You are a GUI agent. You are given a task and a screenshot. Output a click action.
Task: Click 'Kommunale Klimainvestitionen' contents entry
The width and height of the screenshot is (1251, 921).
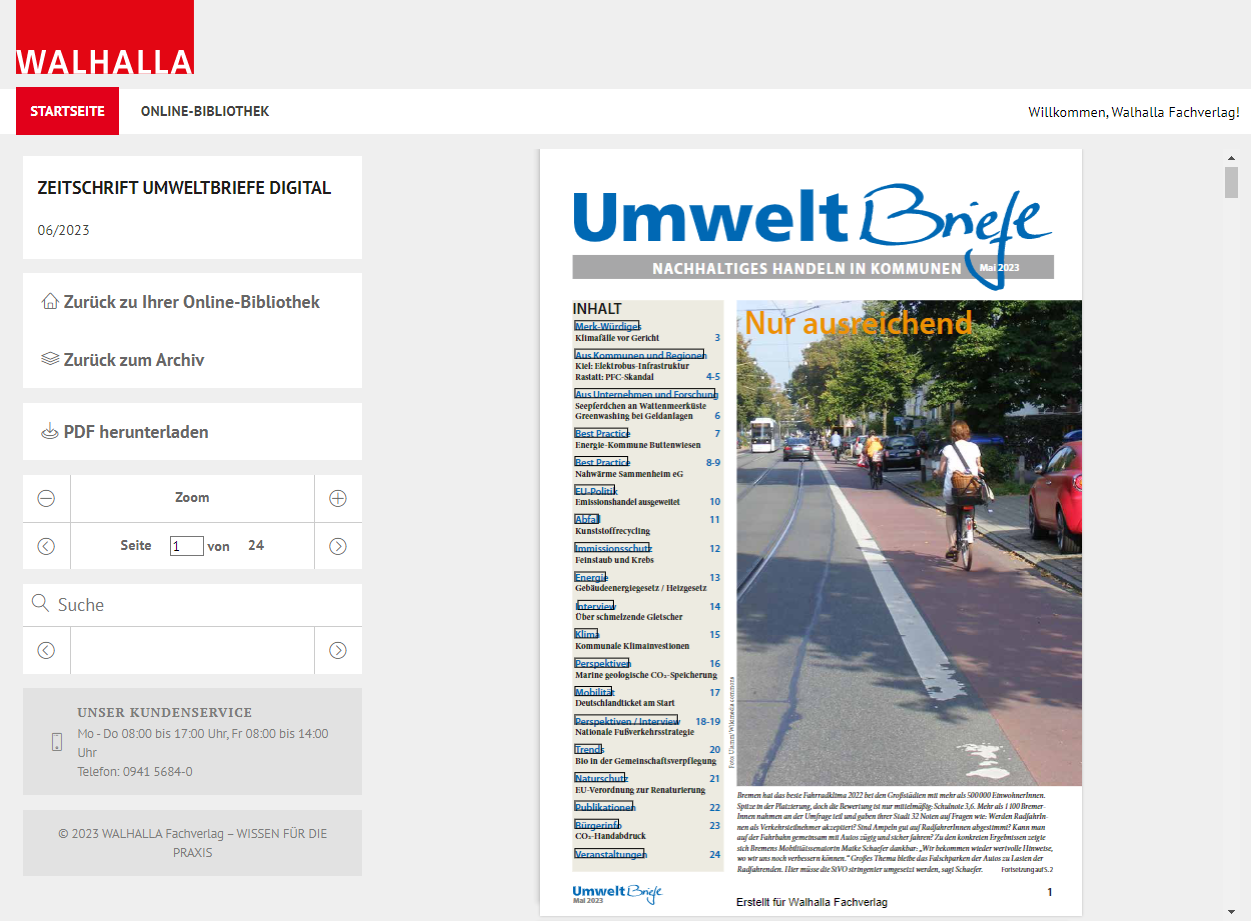coord(632,646)
